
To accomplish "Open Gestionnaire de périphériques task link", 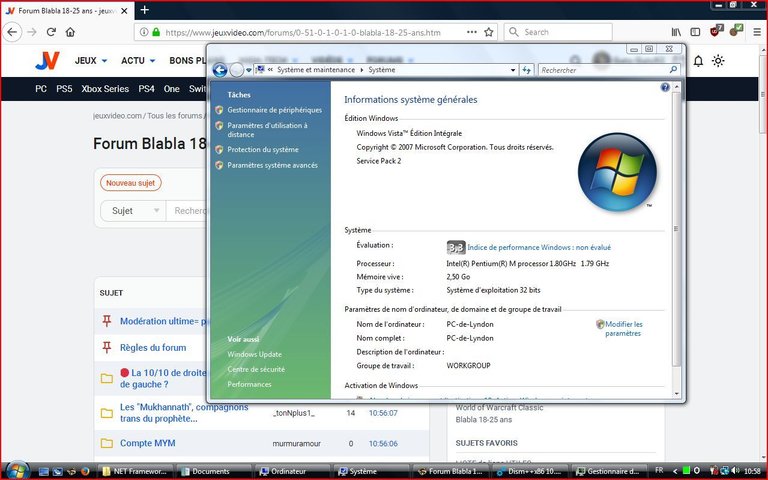I will pos(274,110).
